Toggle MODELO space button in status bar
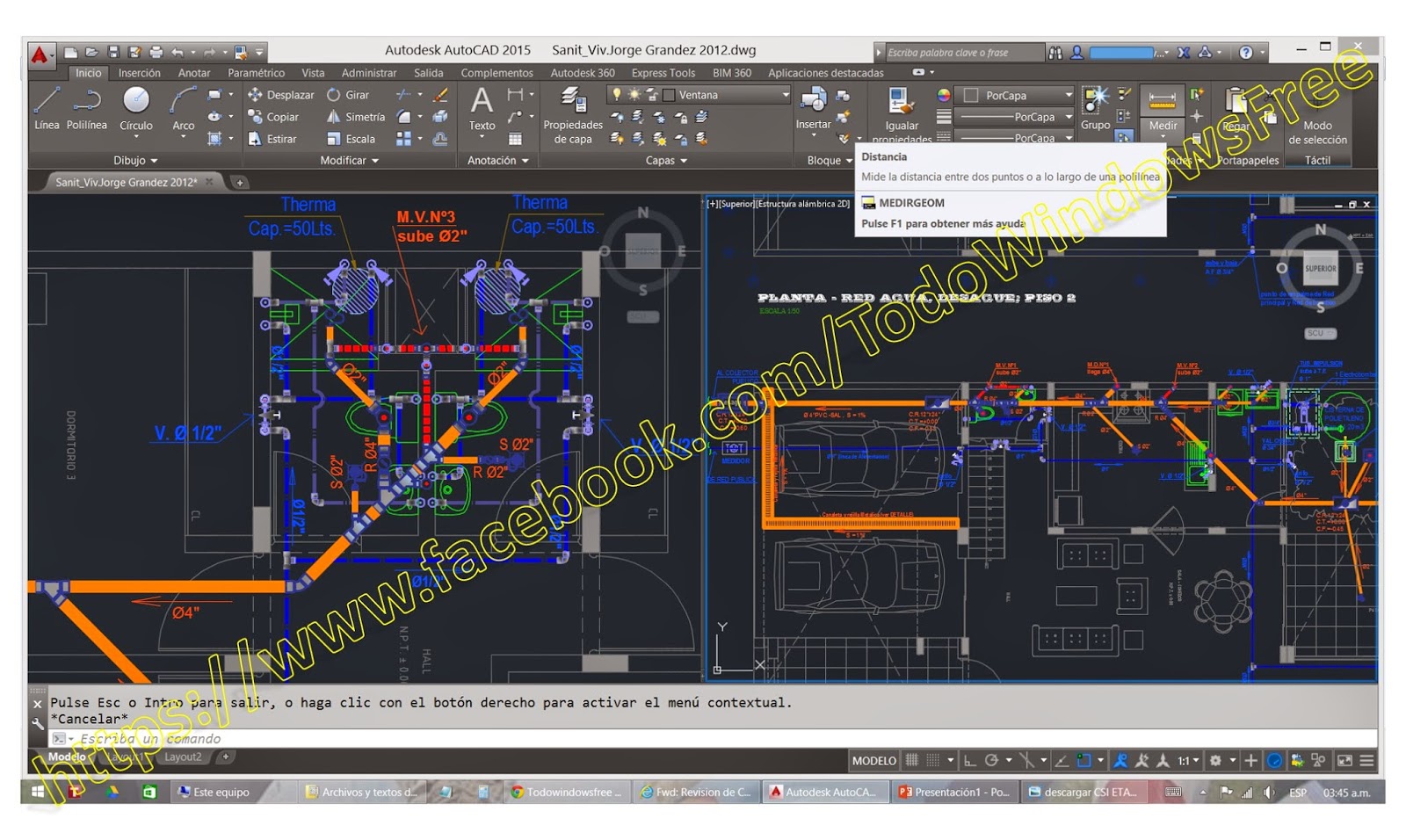The width and height of the screenshot is (1406, 840). tap(874, 761)
